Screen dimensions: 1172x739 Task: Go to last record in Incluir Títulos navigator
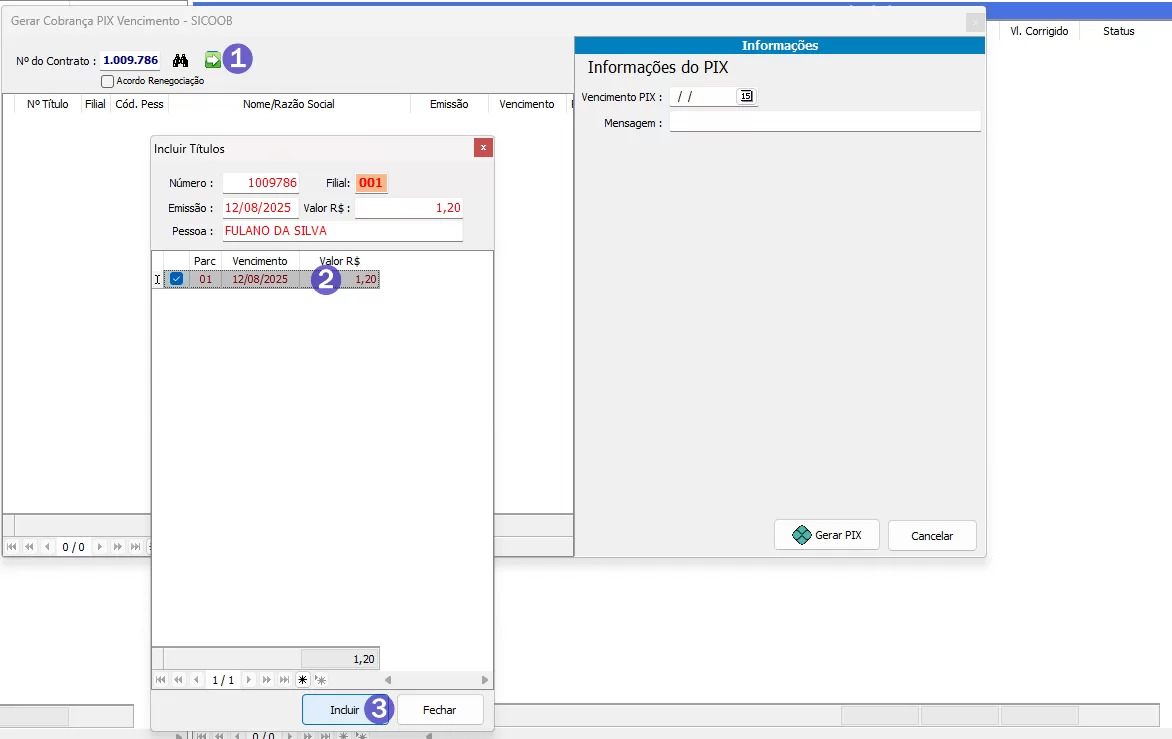pos(284,680)
